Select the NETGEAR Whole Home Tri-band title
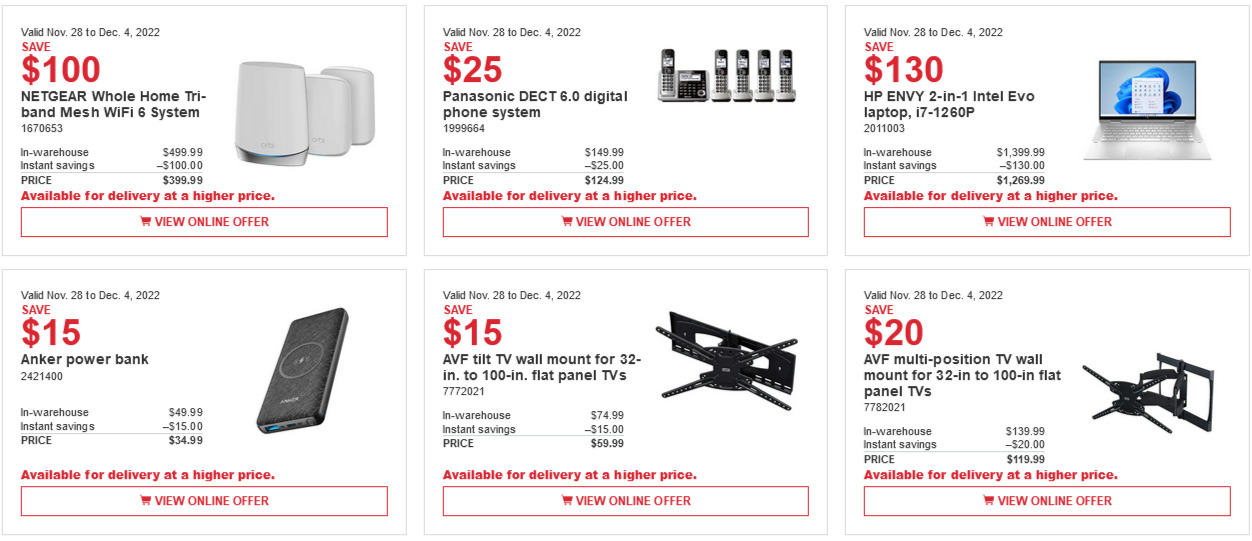 [113, 104]
